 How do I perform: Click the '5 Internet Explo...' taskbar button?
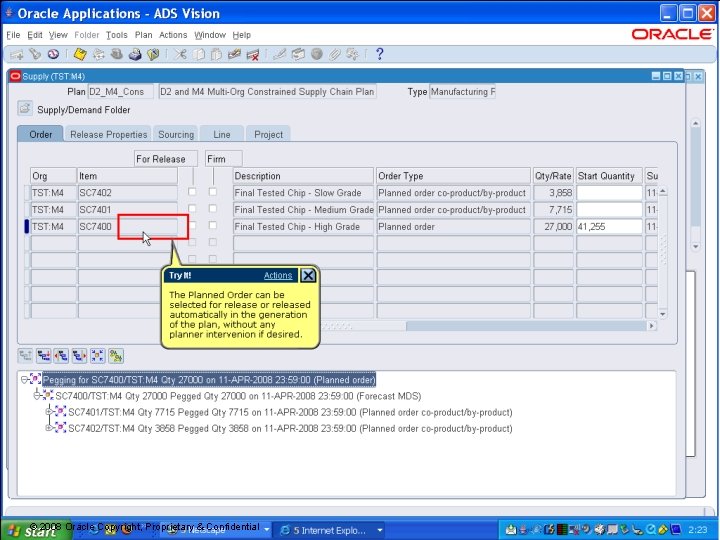point(330,530)
